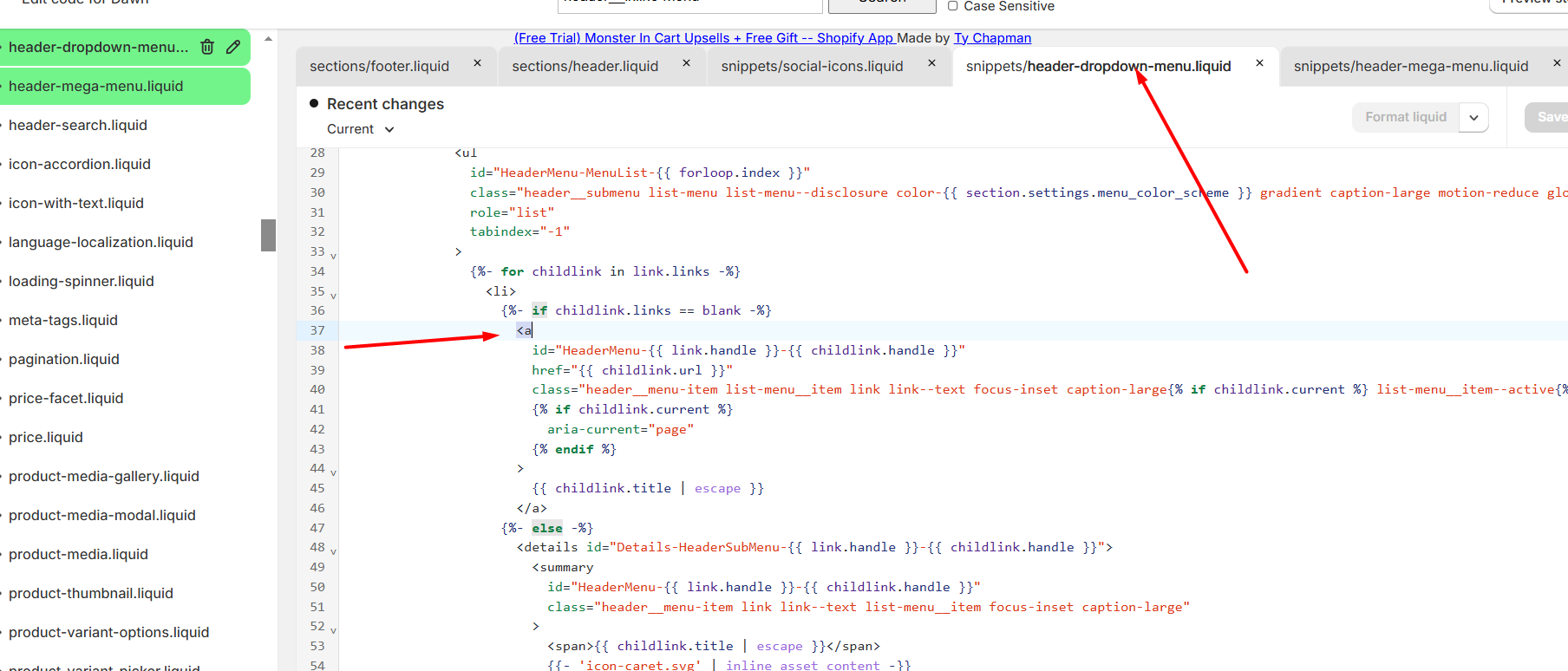Switch to the sections/header.liquid tab
The width and height of the screenshot is (1568, 671).
point(585,67)
